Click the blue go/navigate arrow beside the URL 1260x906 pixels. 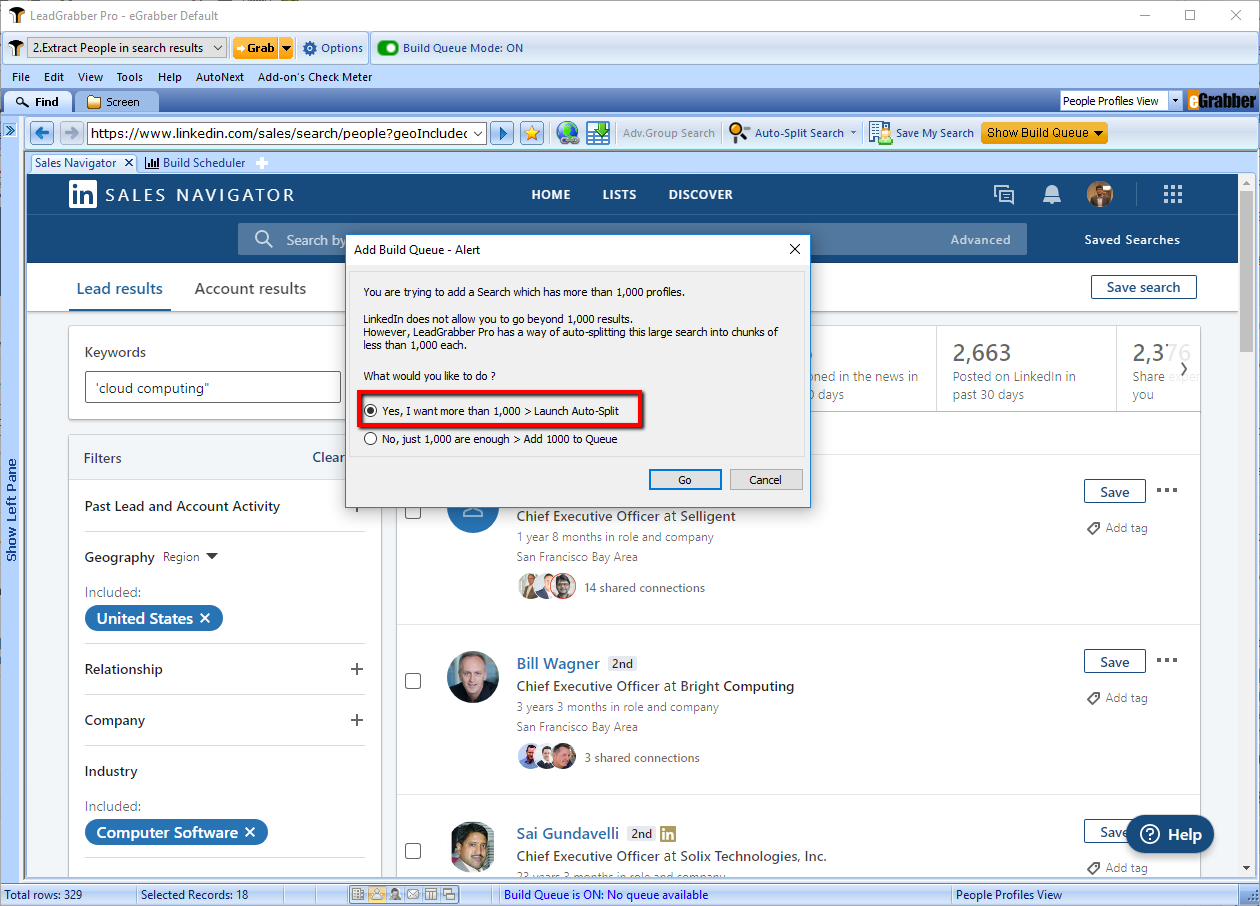click(503, 133)
